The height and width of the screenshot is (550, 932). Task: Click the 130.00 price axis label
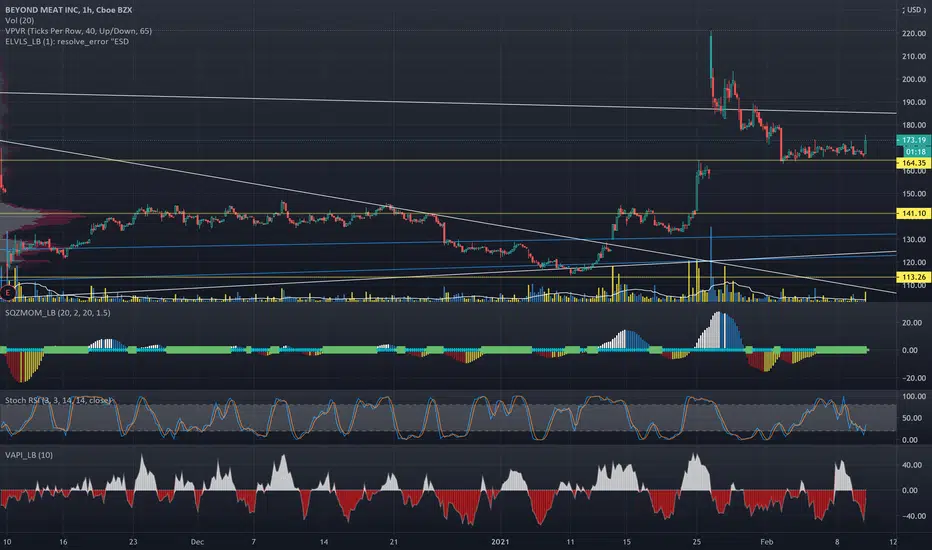[x=914, y=240]
